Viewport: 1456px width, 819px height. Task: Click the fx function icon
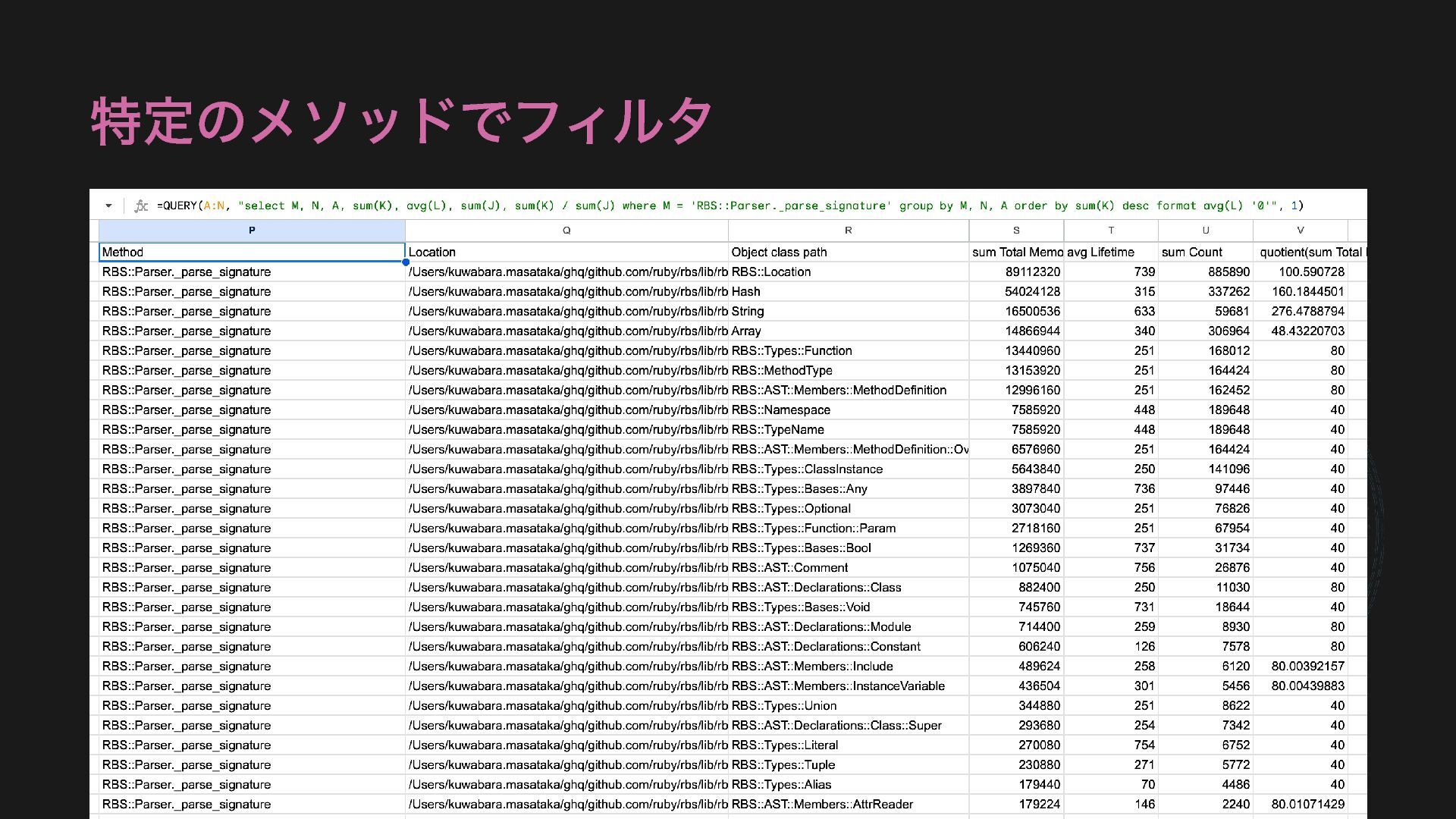(141, 206)
